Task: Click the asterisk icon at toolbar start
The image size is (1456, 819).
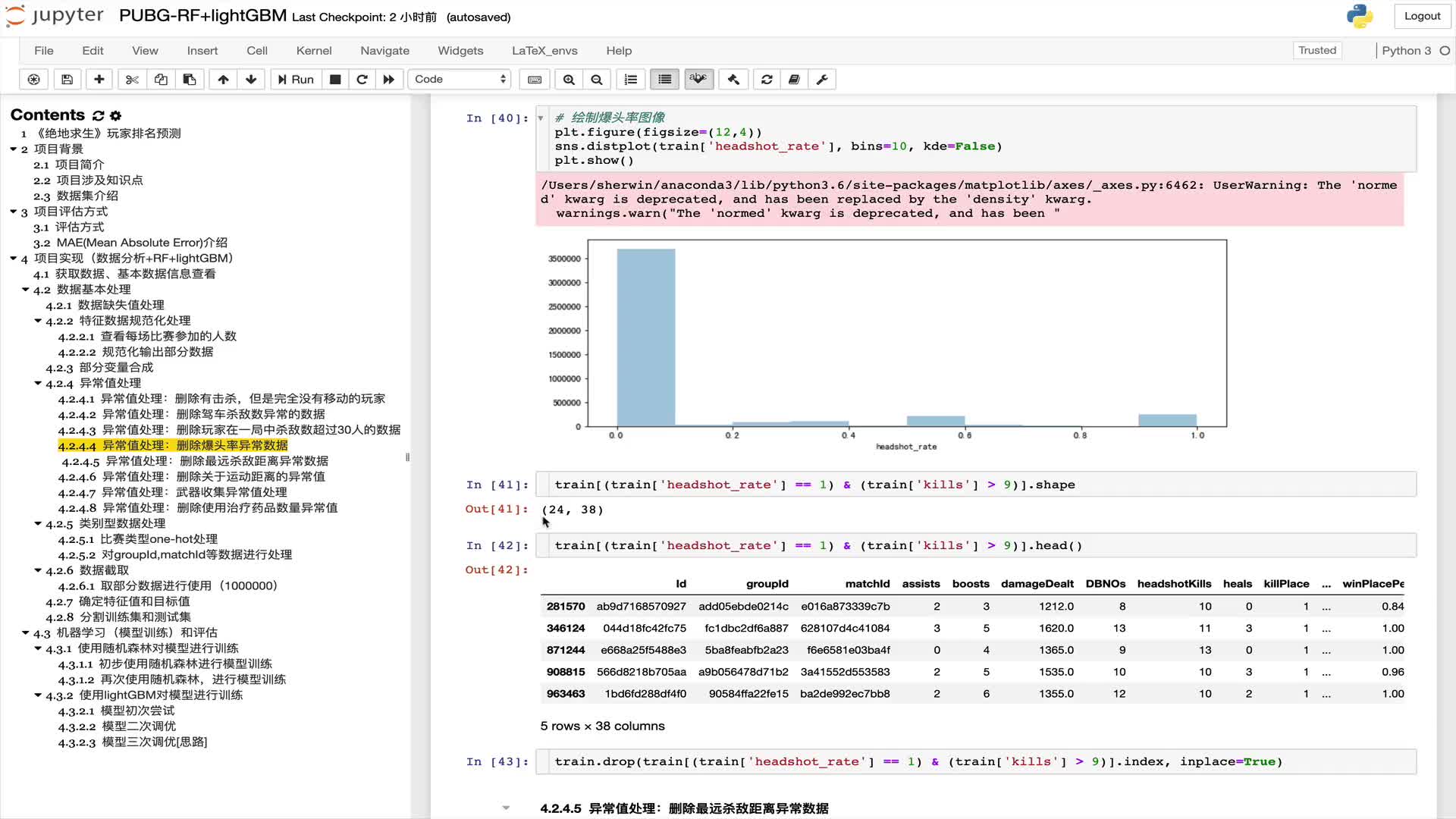Action: 33,79
